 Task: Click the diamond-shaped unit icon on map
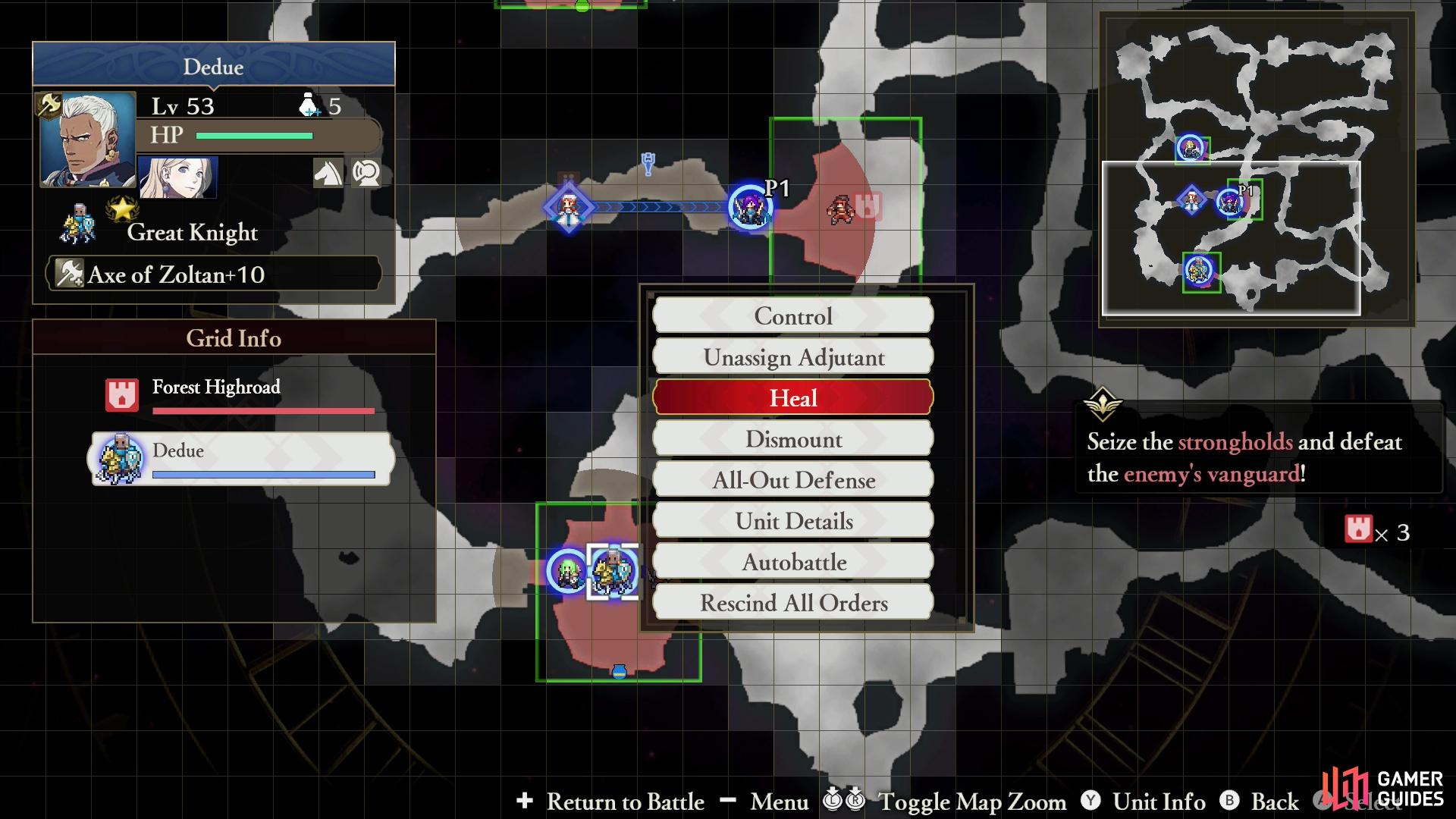566,207
